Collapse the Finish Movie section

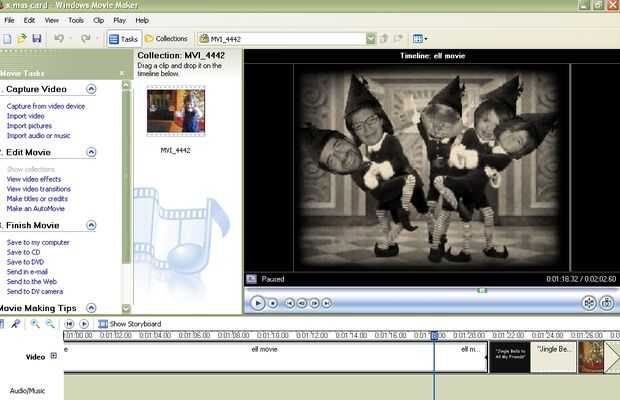[x=91, y=225]
